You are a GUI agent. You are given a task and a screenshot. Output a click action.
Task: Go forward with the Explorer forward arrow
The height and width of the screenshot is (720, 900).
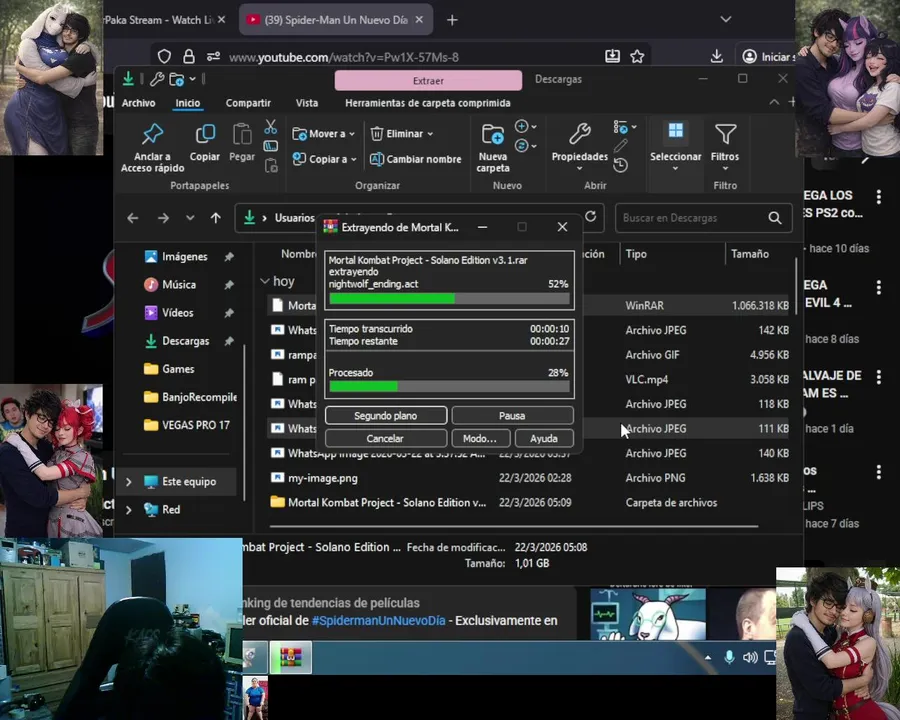click(163, 218)
